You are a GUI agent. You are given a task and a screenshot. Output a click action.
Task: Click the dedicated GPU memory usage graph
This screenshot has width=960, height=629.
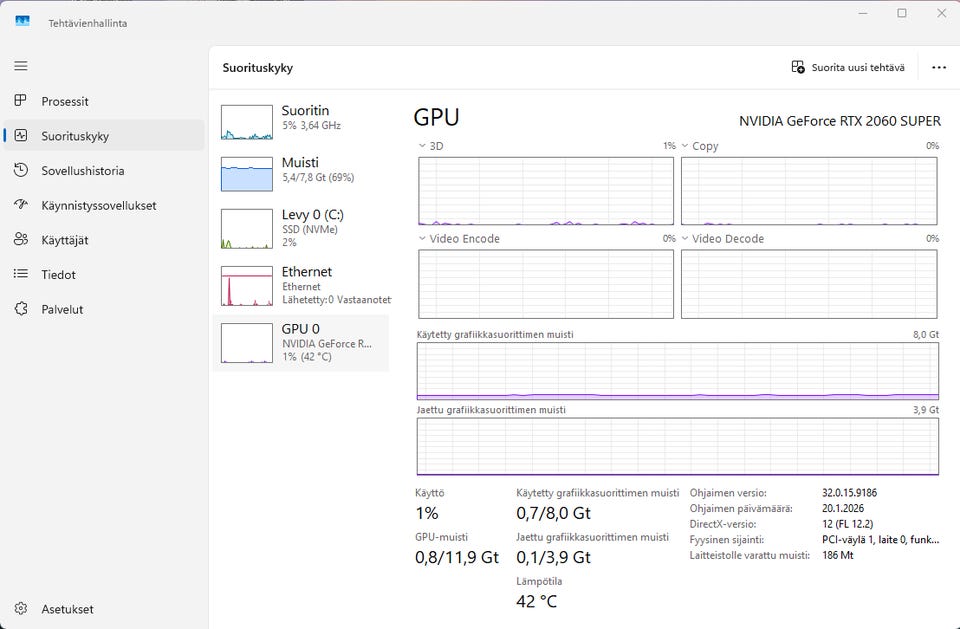(x=677, y=370)
